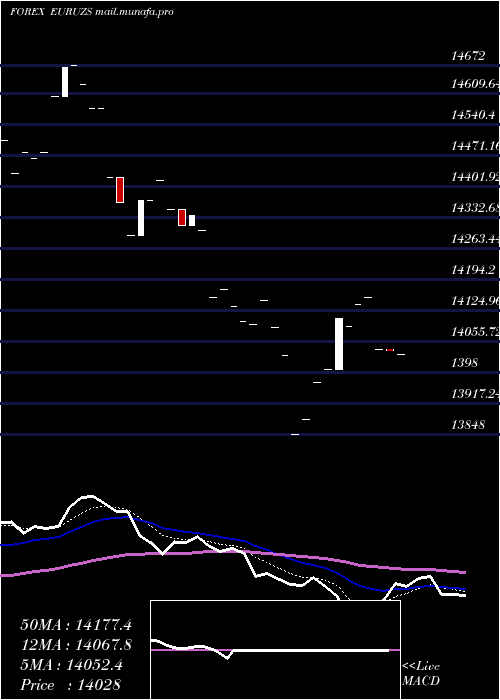Click the 5MA : 14052.4 readout
The image size is (500, 700).
[x=72, y=665]
